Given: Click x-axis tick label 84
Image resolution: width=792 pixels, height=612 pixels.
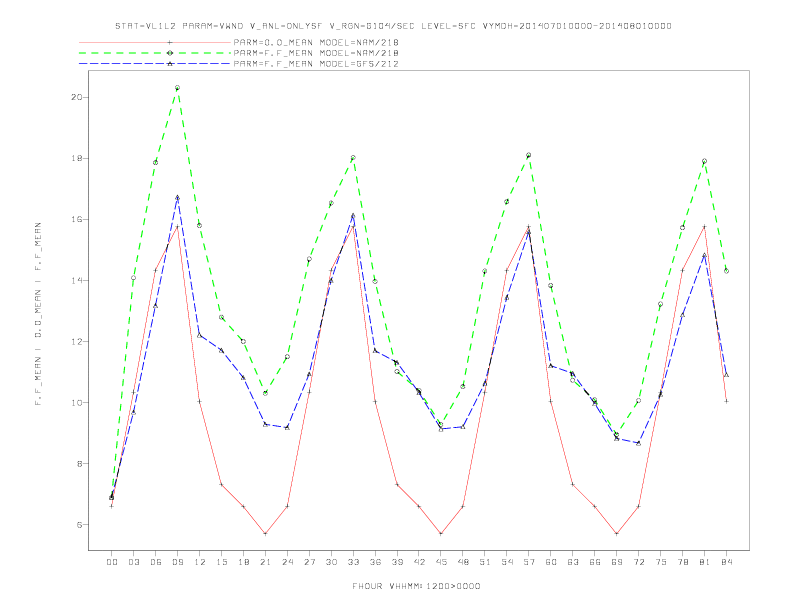Looking at the screenshot, I should click(726, 562).
